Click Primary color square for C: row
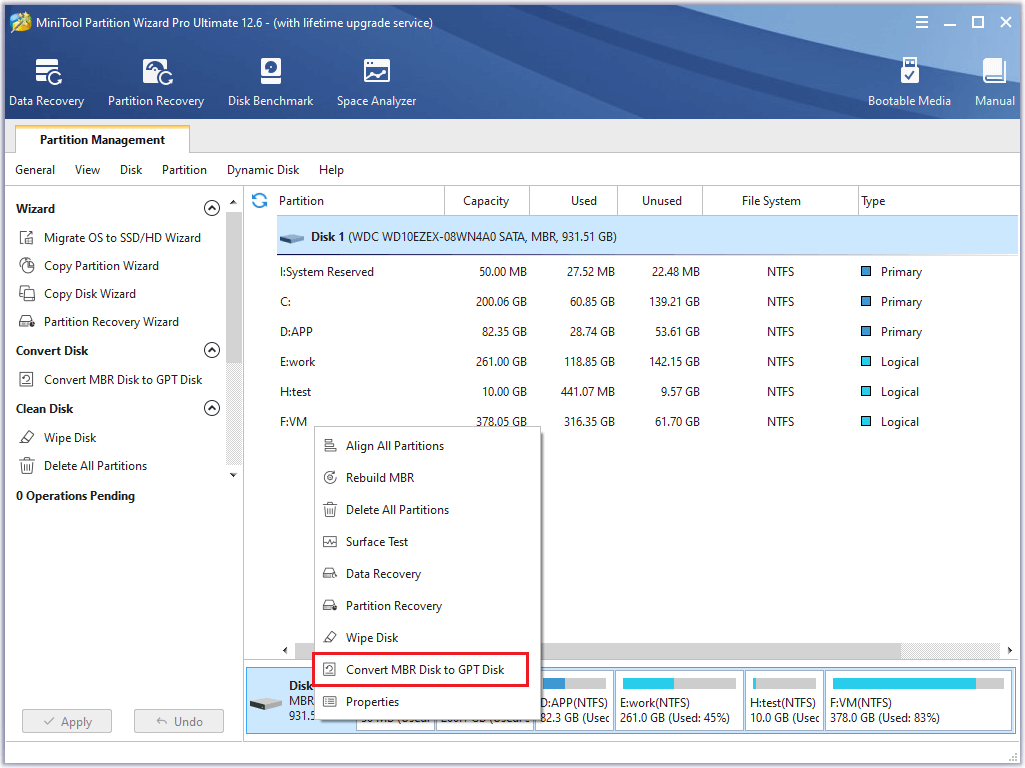The width and height of the screenshot is (1025, 768). click(865, 301)
